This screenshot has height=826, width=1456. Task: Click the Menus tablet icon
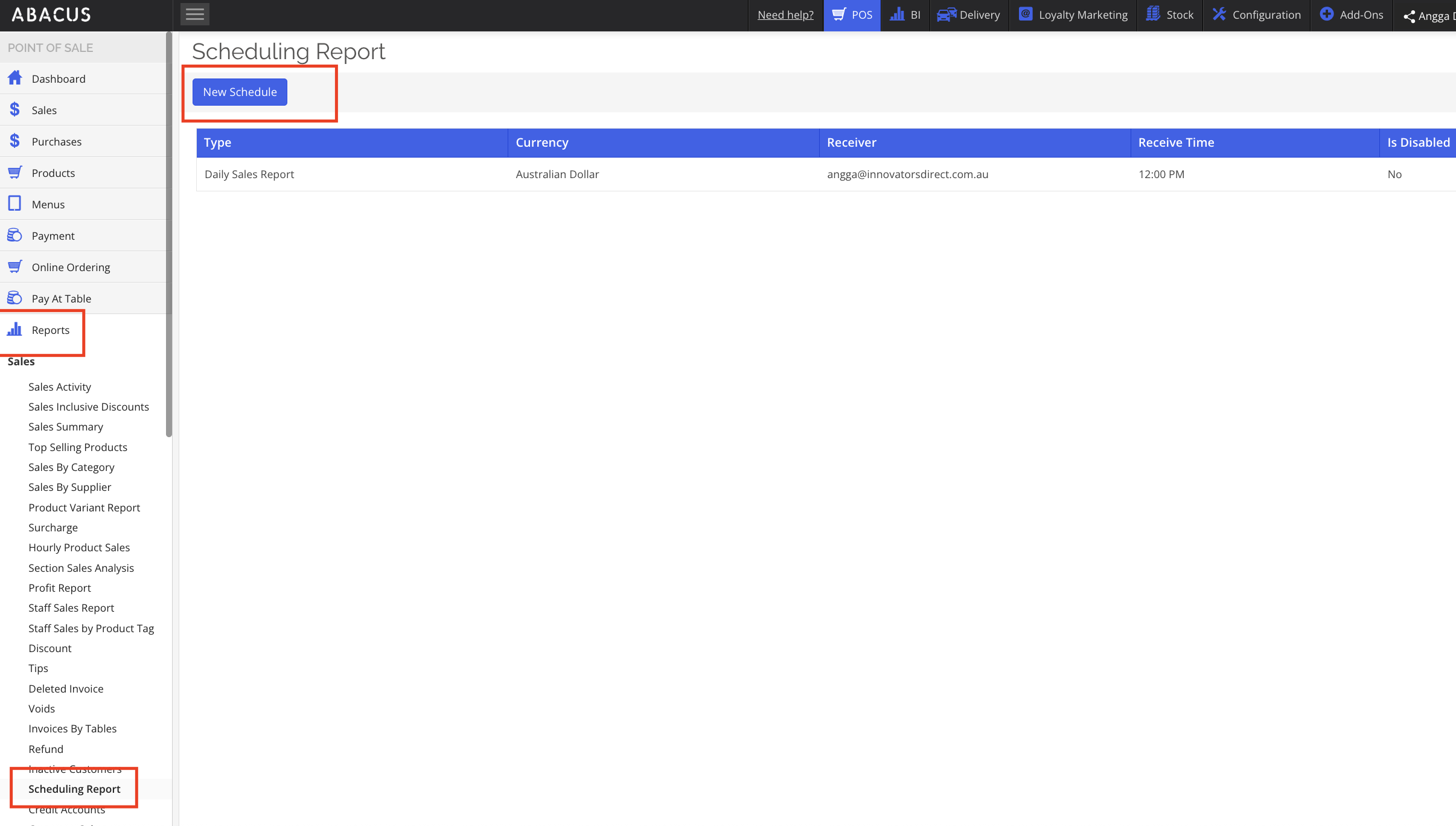tap(15, 204)
